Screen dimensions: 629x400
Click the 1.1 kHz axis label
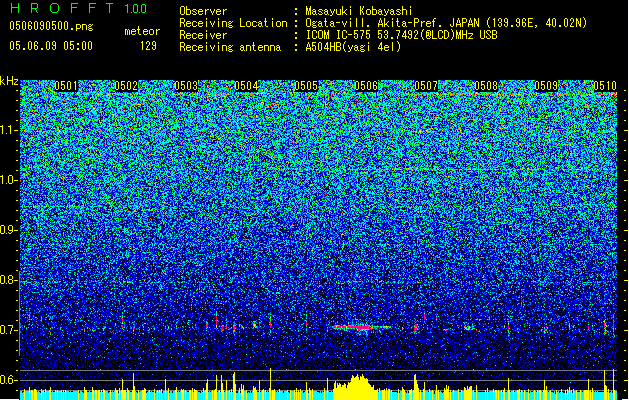9,130
